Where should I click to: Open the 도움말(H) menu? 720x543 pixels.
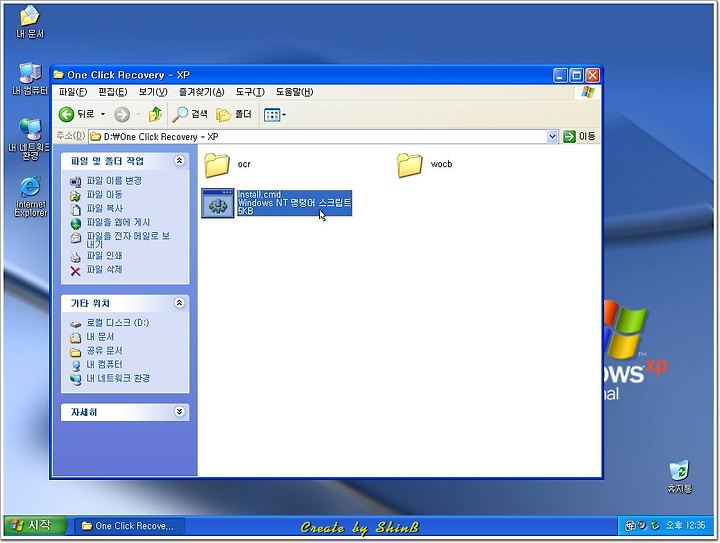(294, 92)
